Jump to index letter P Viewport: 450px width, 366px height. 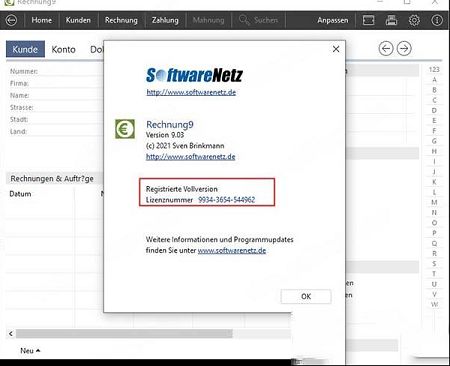(x=434, y=233)
